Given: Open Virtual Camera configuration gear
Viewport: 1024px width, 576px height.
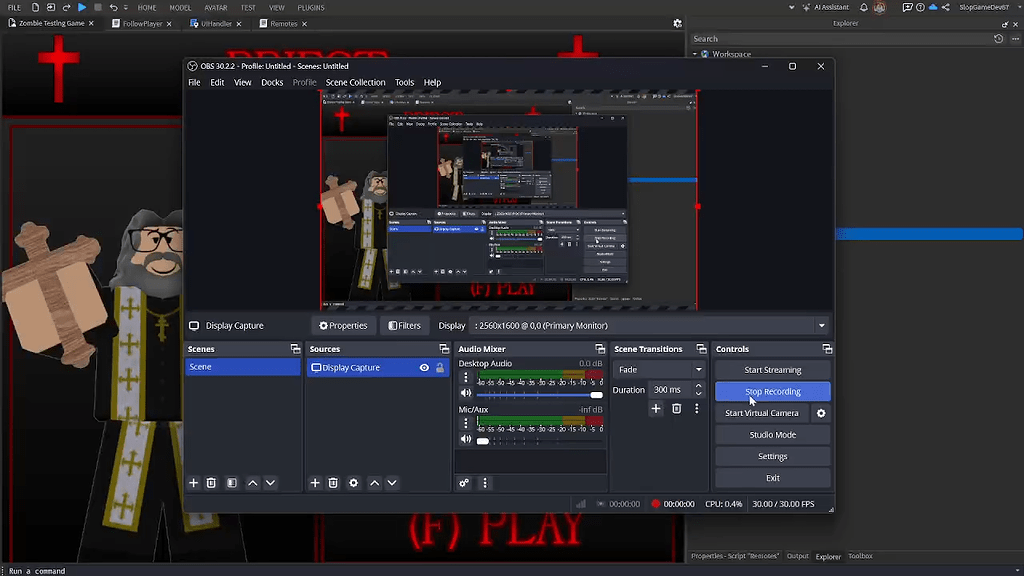Looking at the screenshot, I should 820,413.
